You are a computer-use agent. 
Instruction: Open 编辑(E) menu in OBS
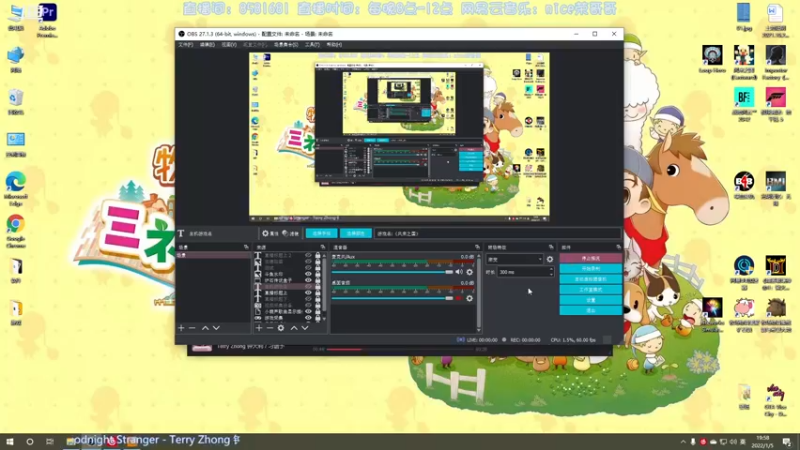207,45
